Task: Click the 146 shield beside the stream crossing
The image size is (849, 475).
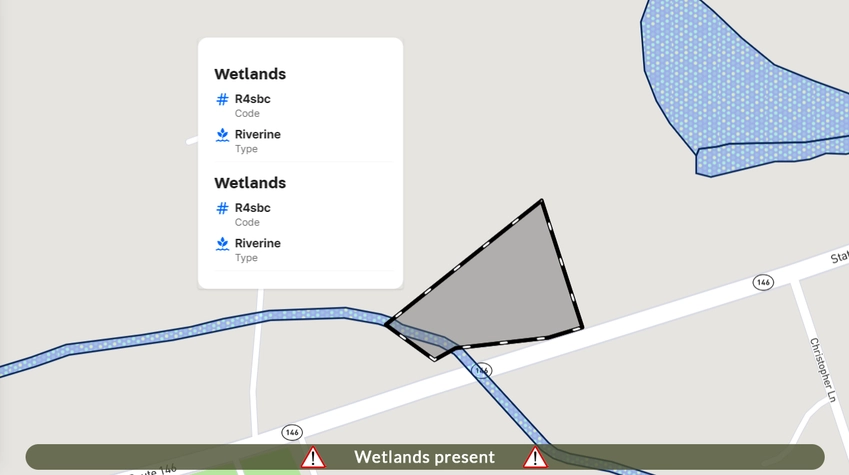Action: click(x=481, y=370)
